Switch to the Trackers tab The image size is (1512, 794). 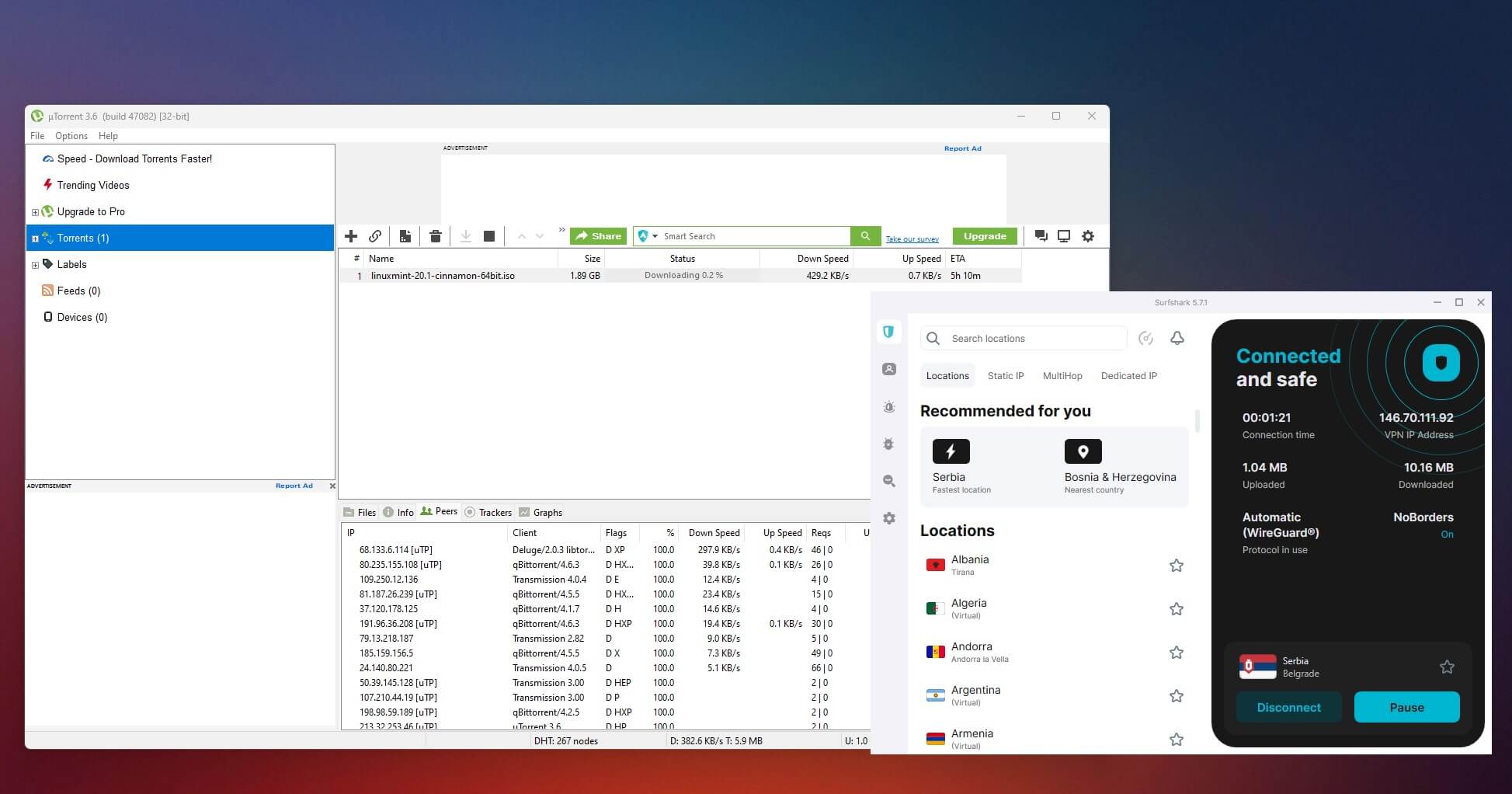point(488,512)
